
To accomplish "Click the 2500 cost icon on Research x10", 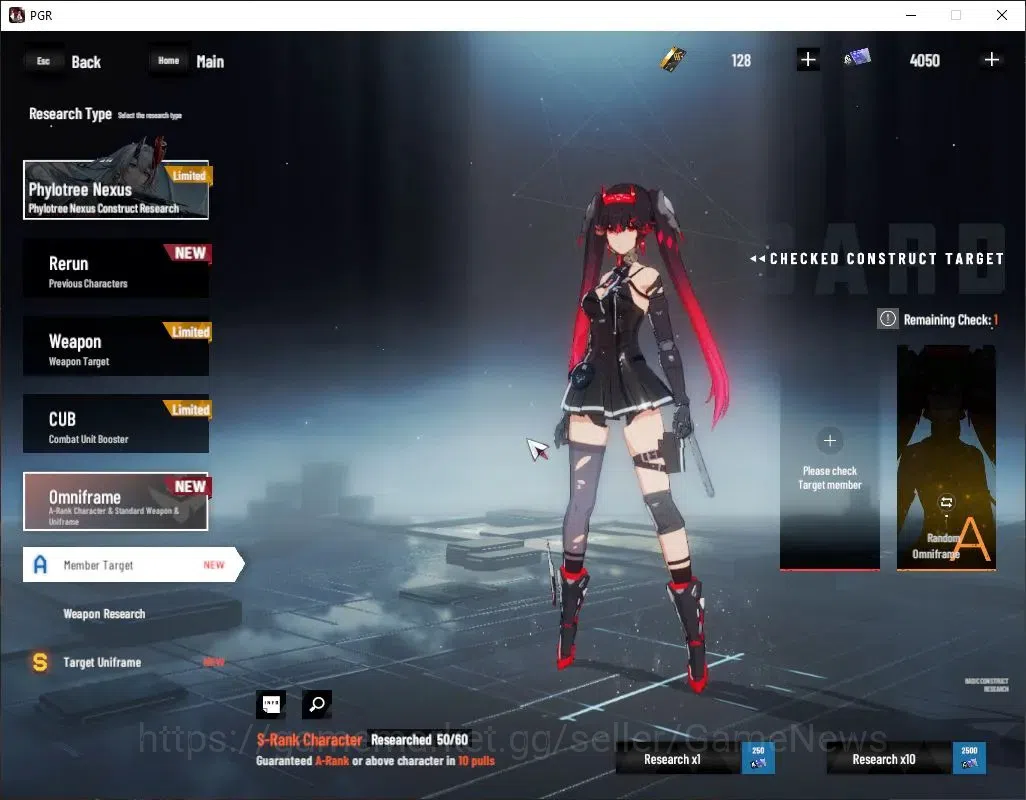I will click(x=969, y=758).
